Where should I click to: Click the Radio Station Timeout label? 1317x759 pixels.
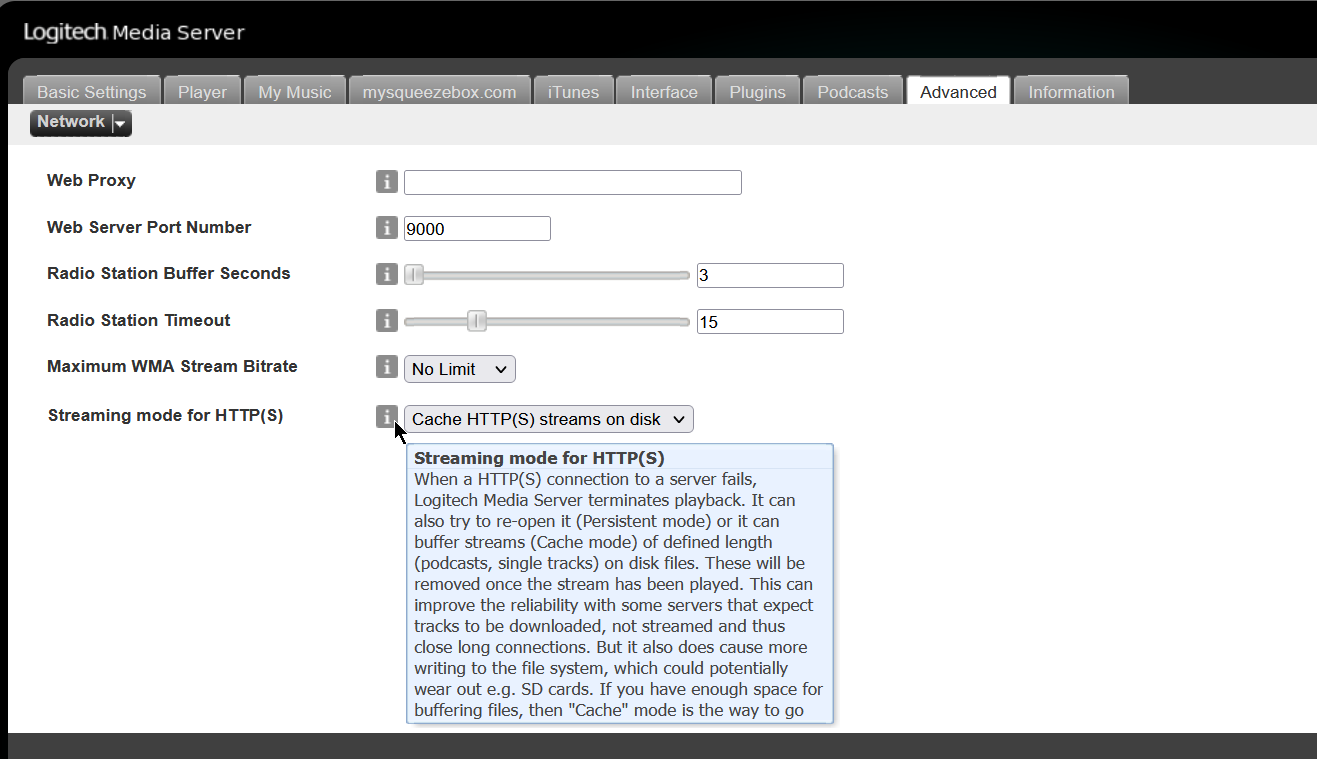(x=139, y=320)
